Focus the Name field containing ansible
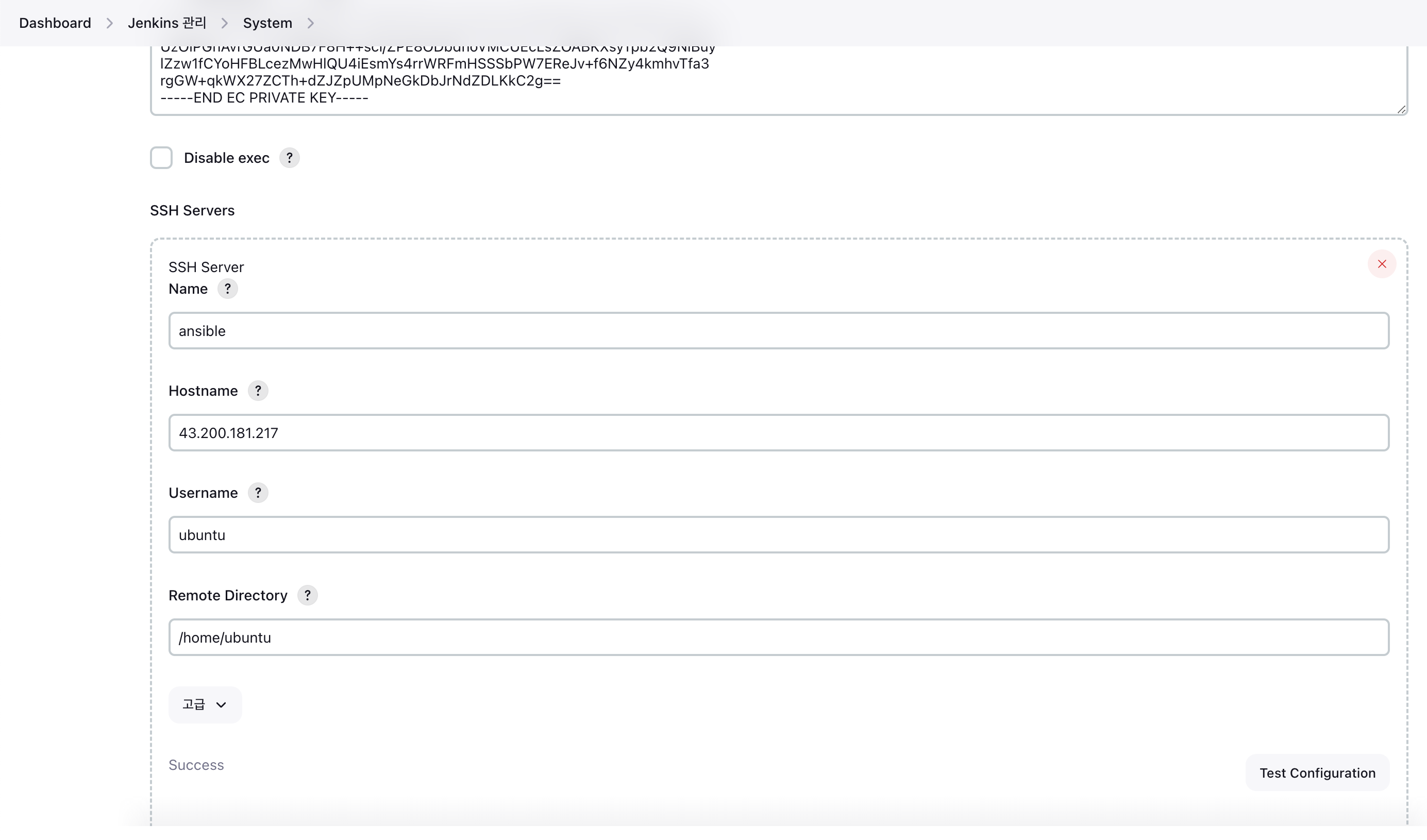The image size is (1427, 840). coord(779,331)
